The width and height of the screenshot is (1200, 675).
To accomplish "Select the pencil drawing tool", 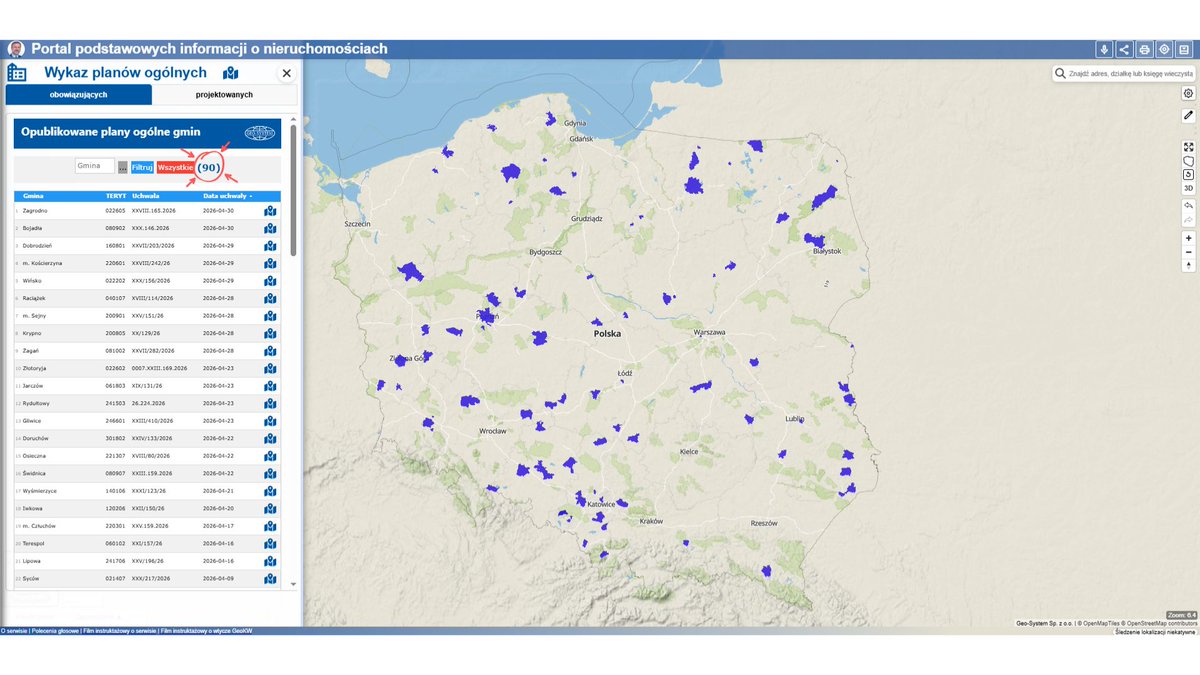I will click(1188, 116).
